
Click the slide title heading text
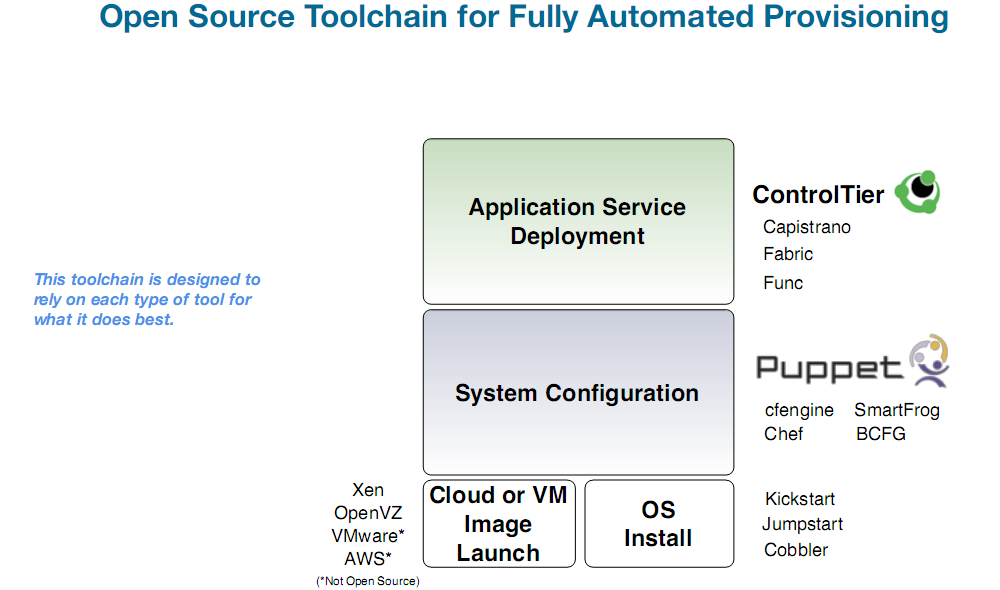click(x=524, y=17)
